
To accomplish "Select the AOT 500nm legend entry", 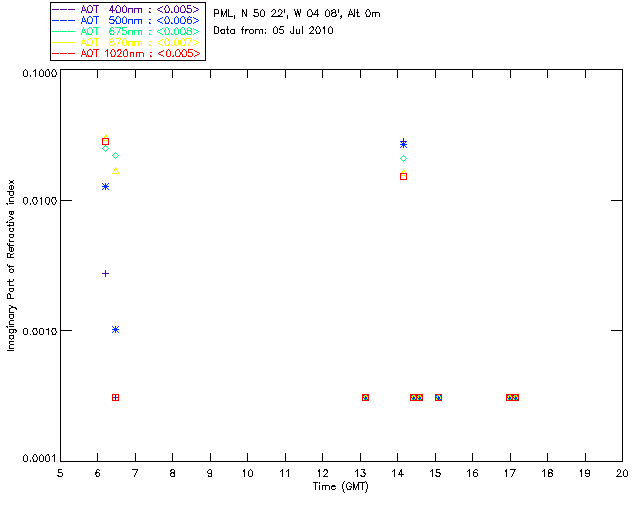I will [x=126, y=20].
